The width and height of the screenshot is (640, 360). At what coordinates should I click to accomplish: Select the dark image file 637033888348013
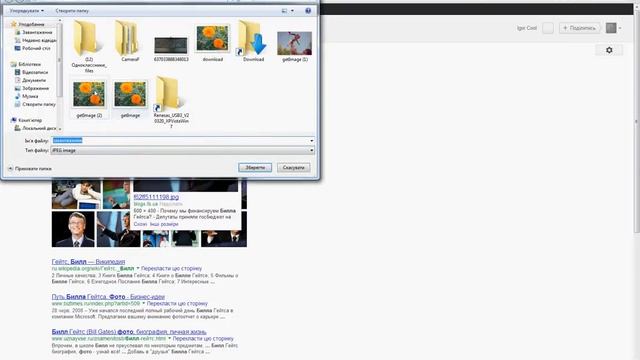(x=171, y=48)
